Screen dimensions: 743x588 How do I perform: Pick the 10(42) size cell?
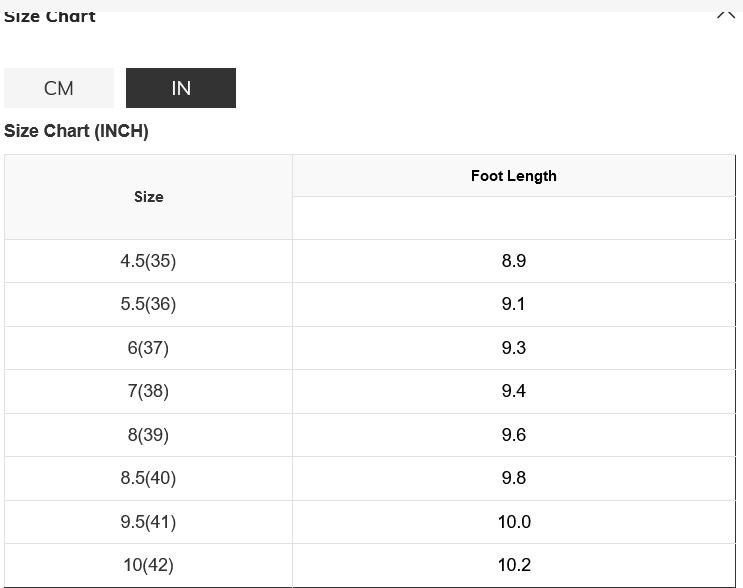click(x=148, y=565)
